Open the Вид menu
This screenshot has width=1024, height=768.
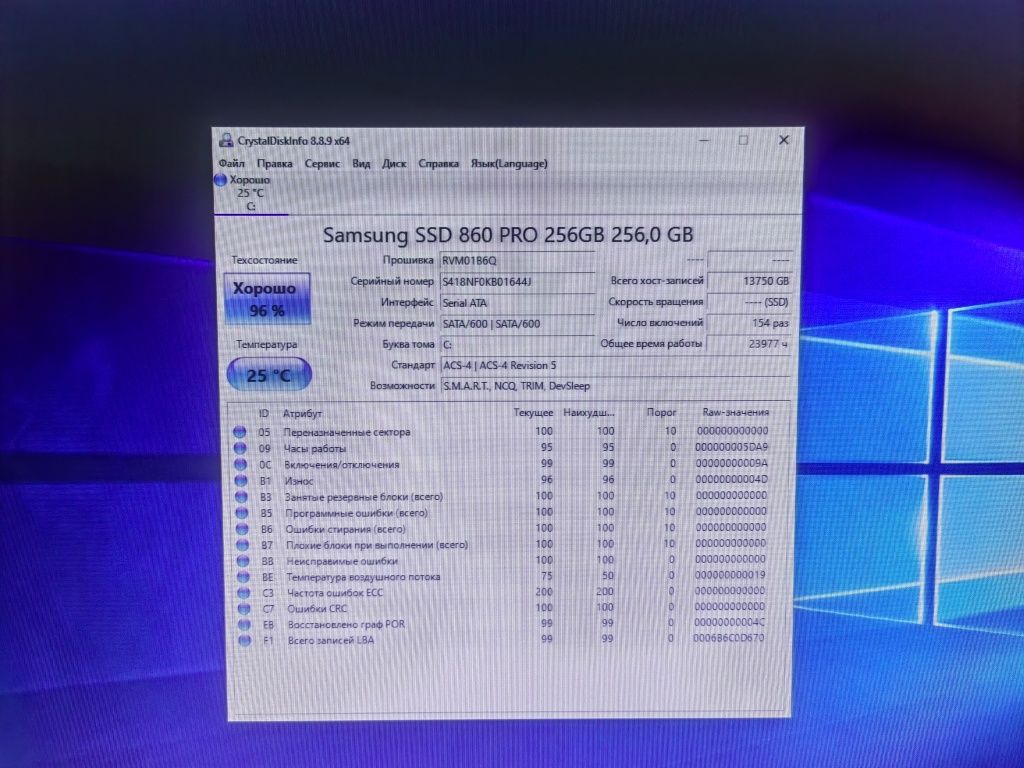click(x=361, y=163)
